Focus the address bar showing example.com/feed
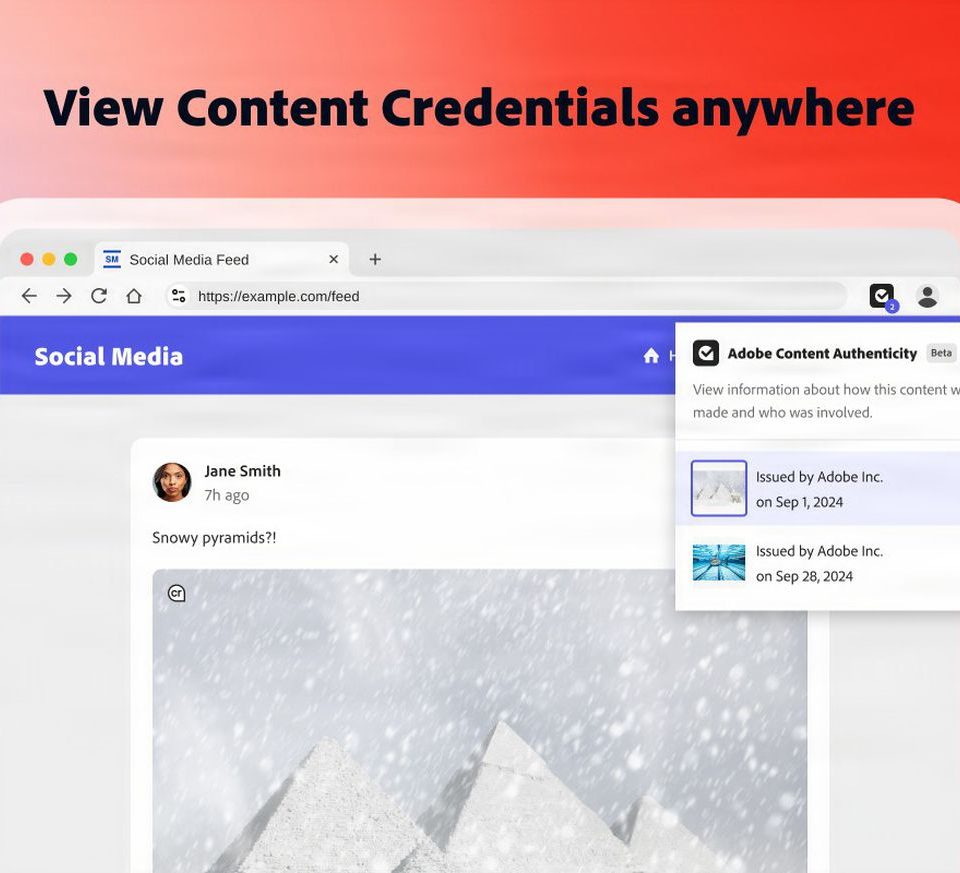 tap(500, 296)
